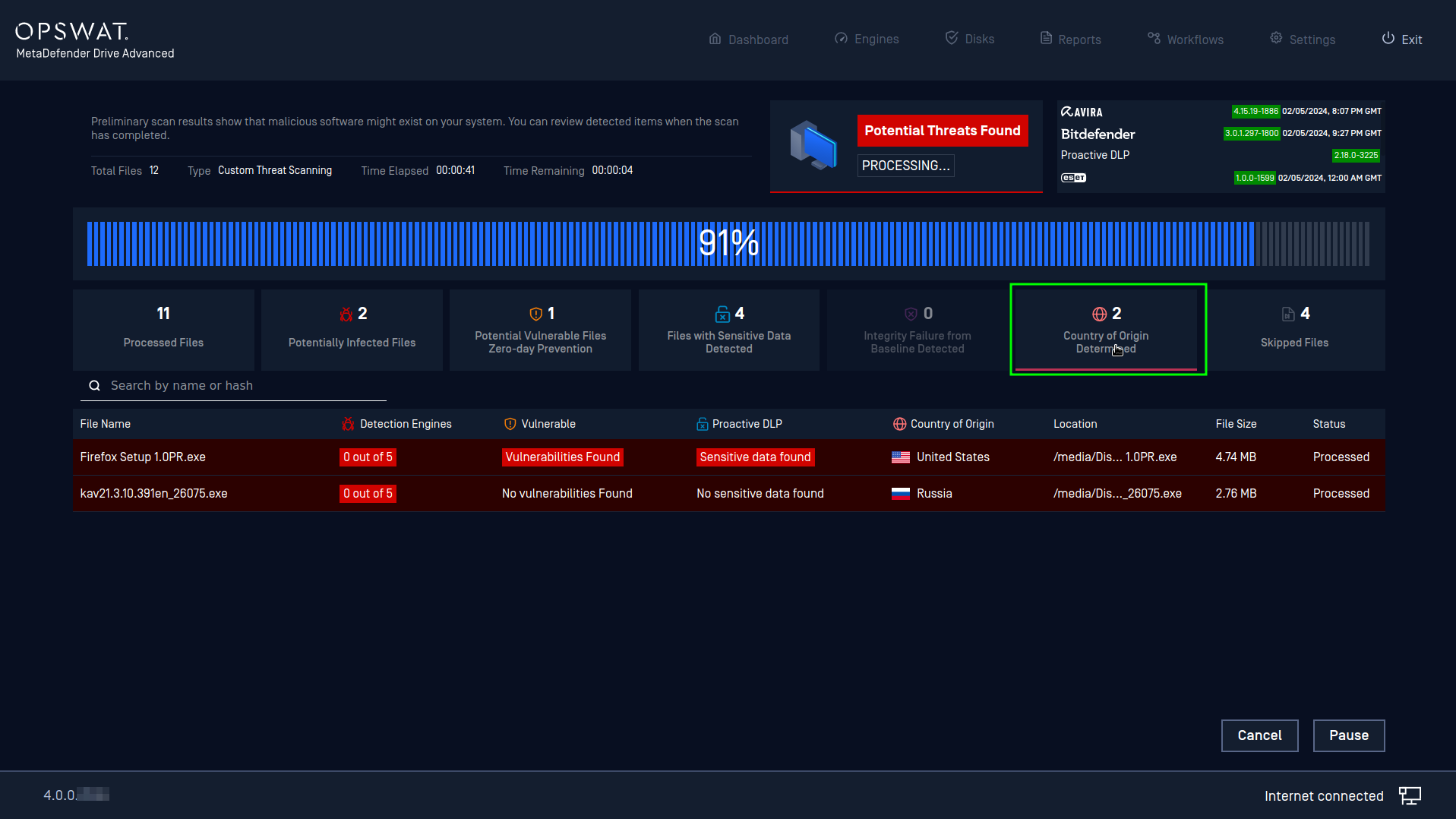
Task: Open the Workflows menu
Action: (1186, 40)
